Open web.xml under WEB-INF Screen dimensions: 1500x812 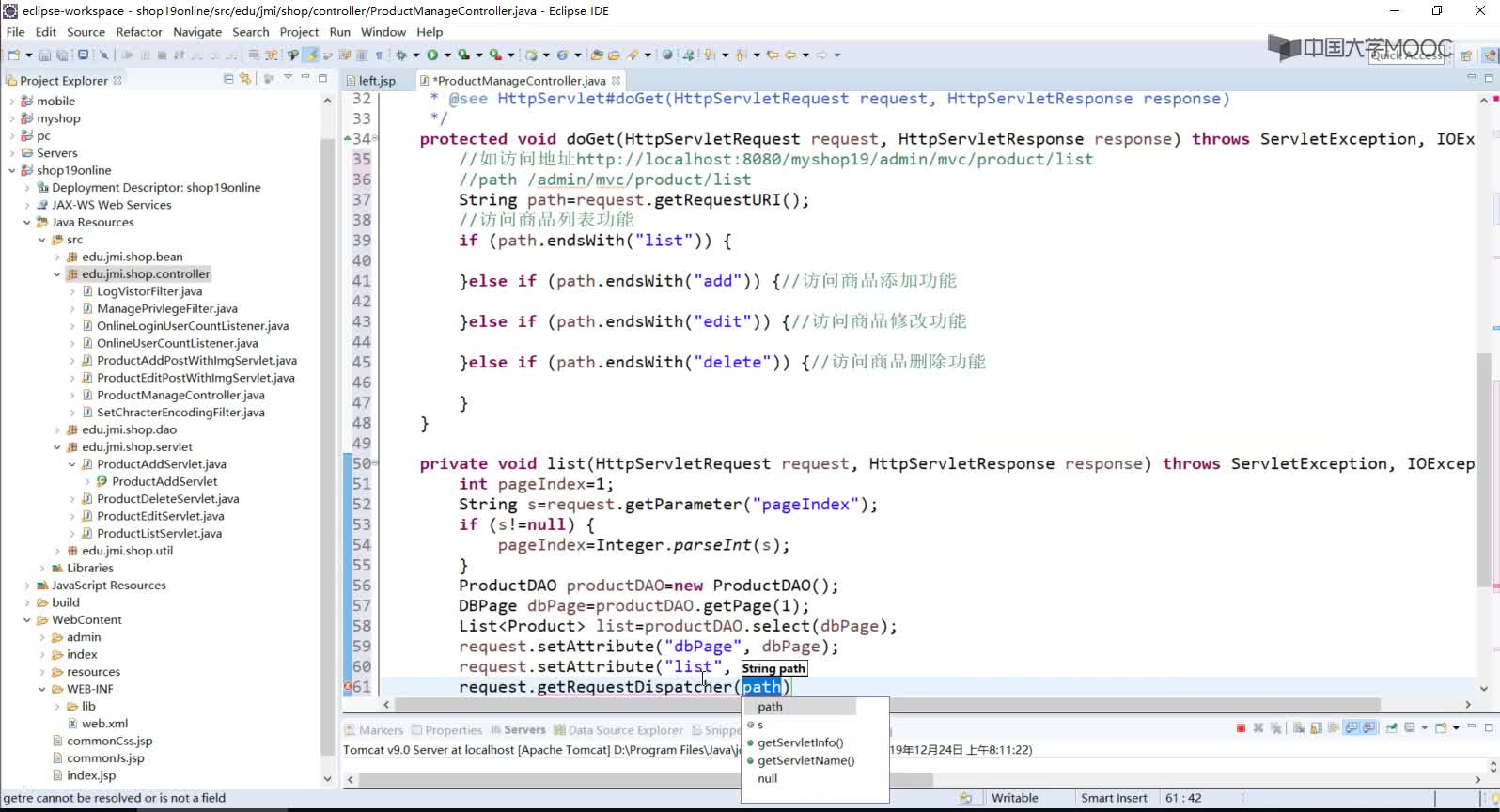coord(104,724)
